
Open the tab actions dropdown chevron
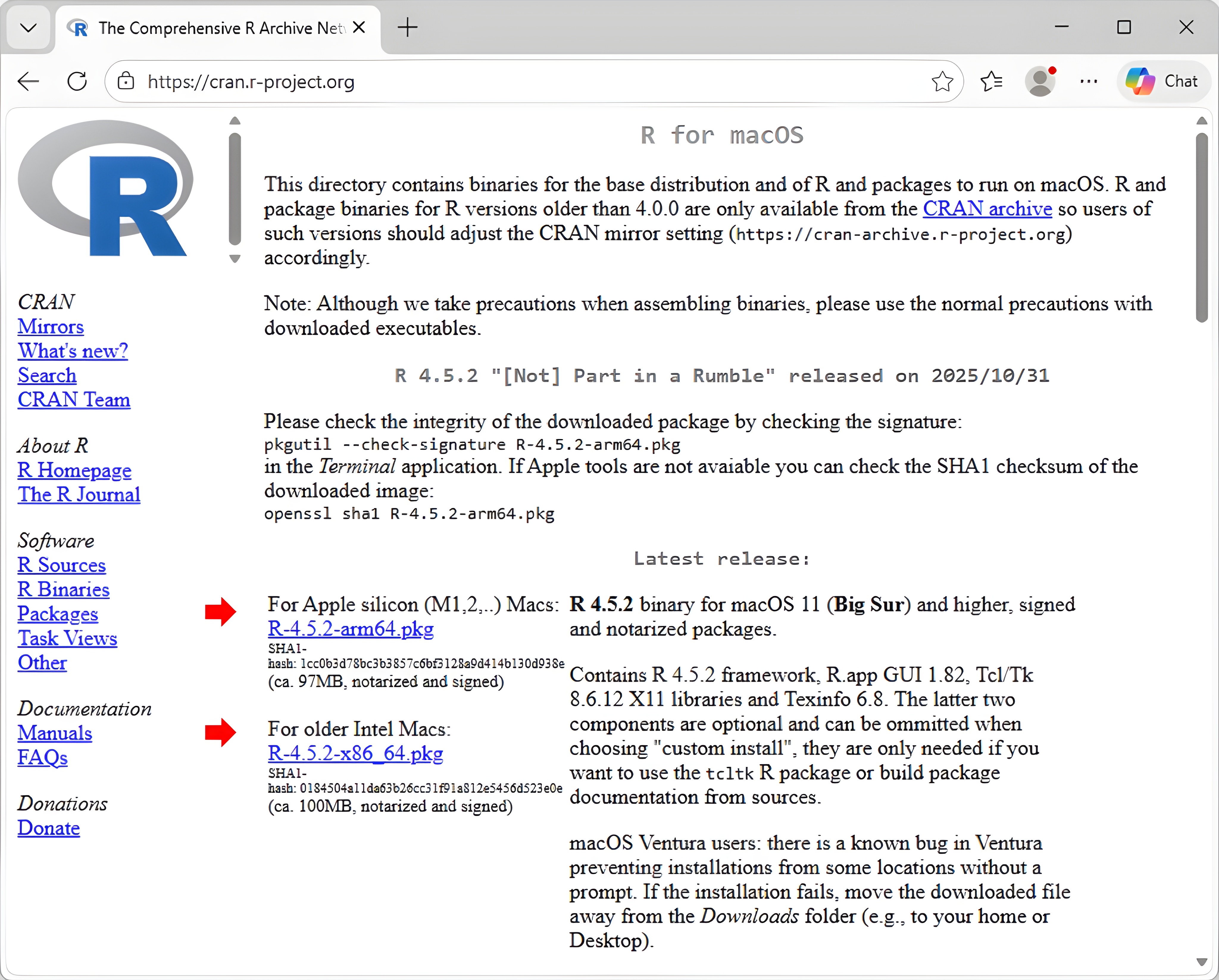[x=28, y=27]
